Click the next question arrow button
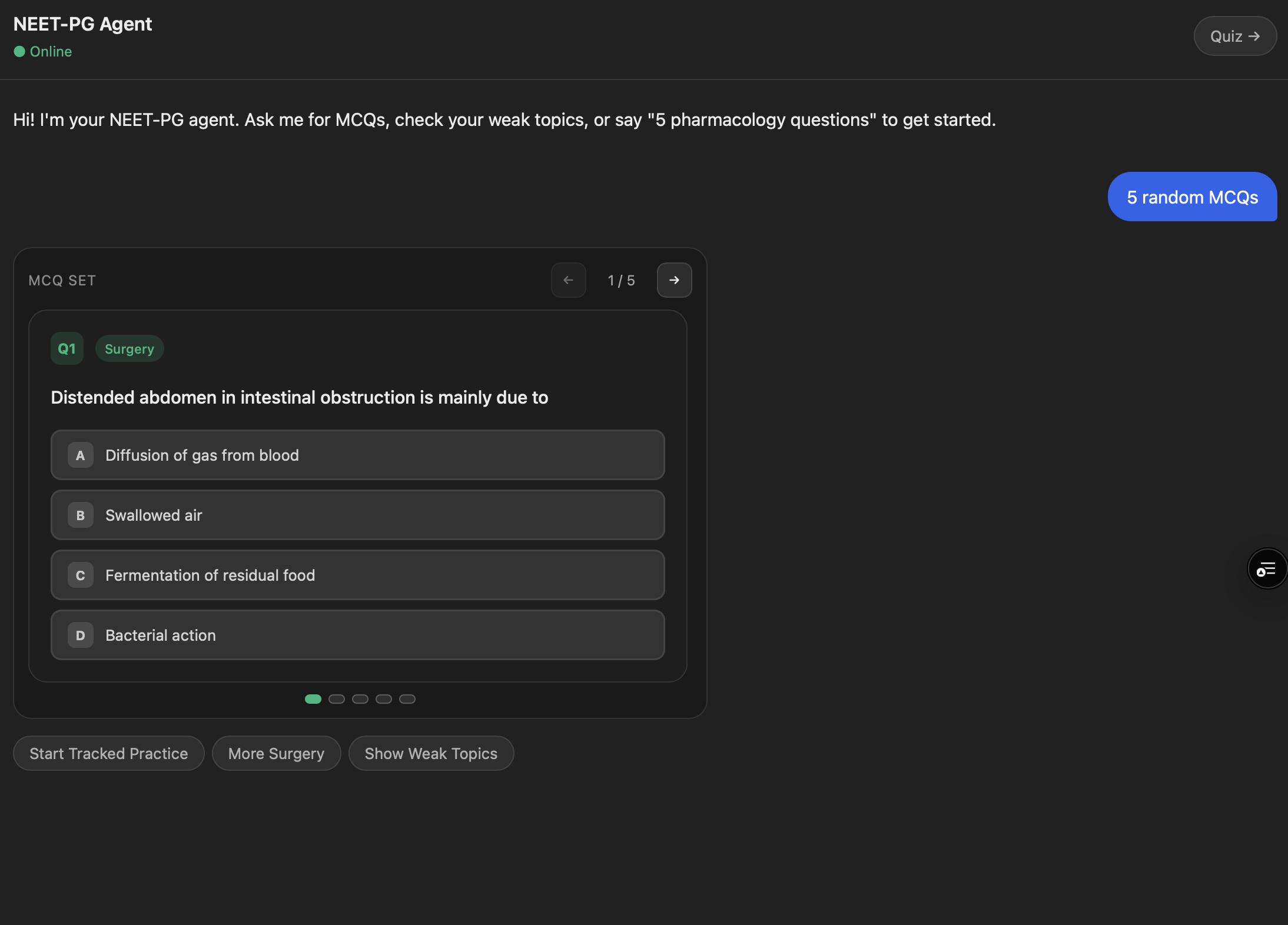This screenshot has width=1288, height=925. click(674, 280)
